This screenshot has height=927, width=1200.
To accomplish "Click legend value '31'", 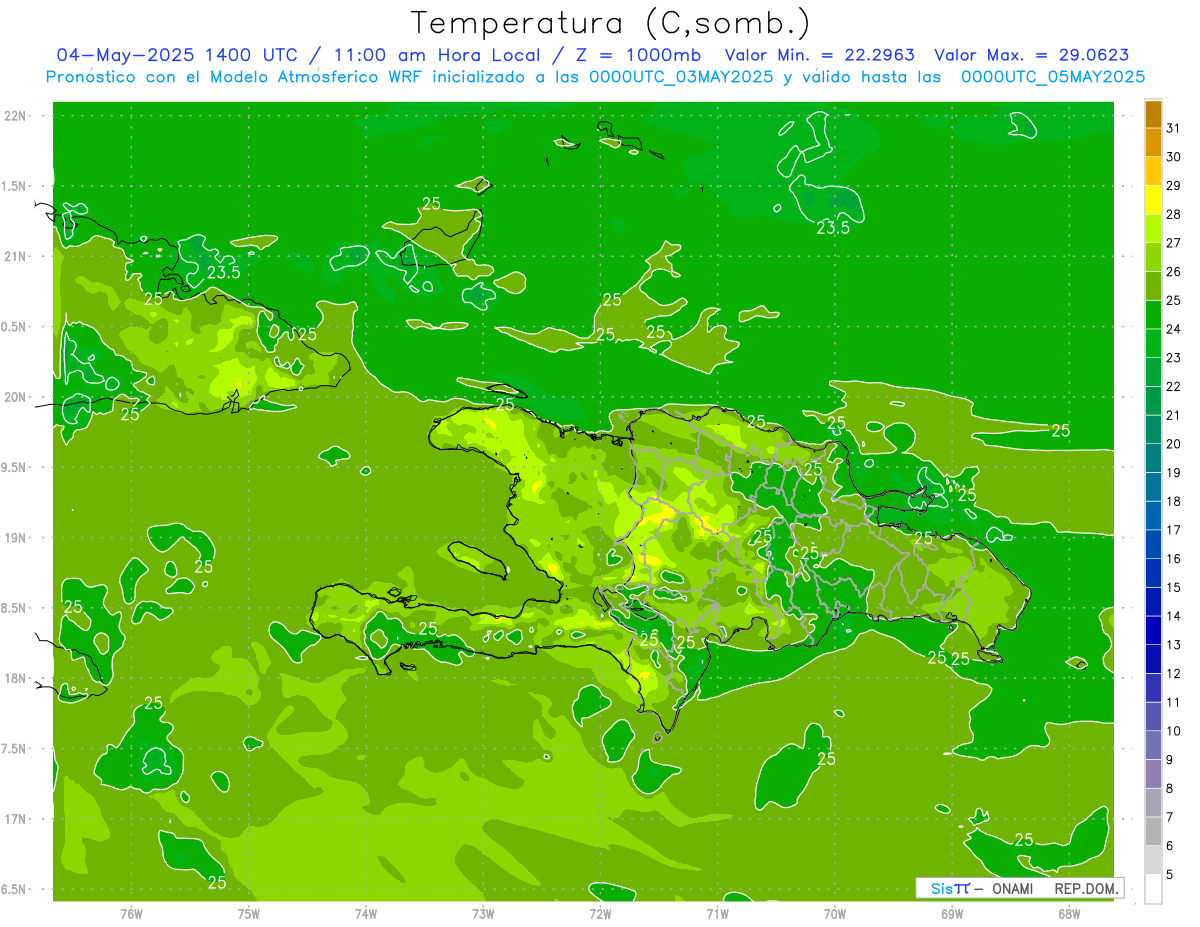I will pos(1174,128).
